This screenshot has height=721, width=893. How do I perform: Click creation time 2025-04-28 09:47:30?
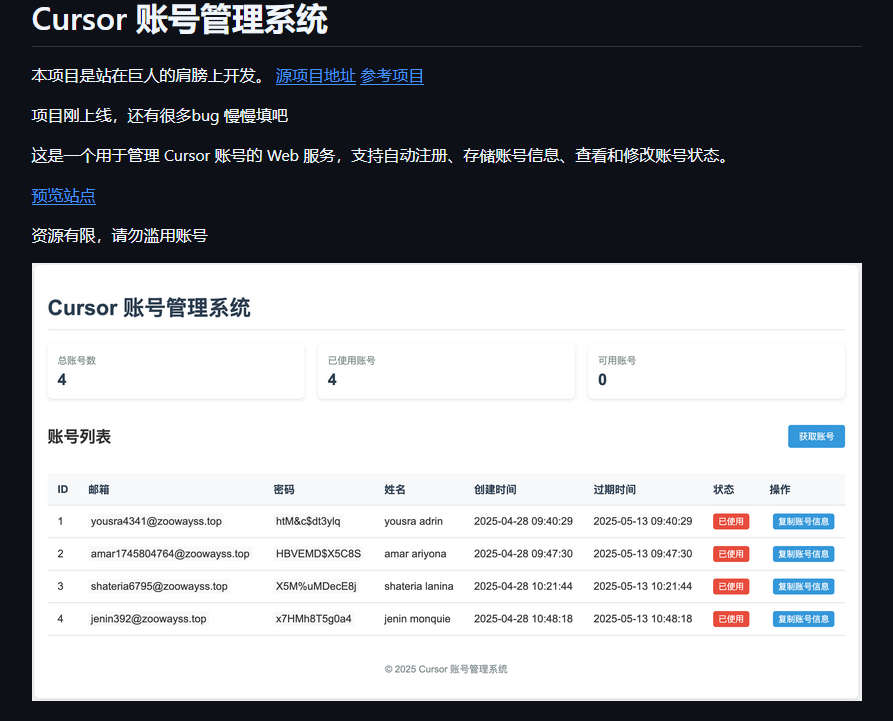523,554
